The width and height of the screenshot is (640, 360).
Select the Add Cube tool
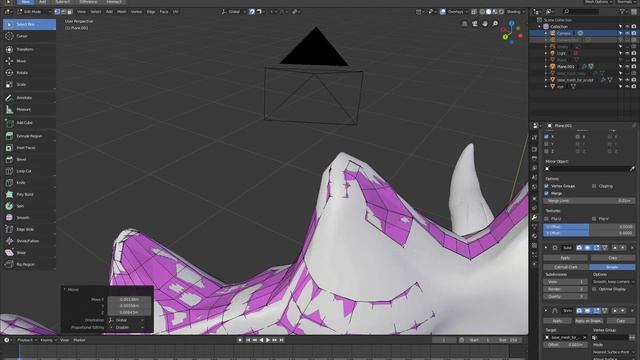tap(29, 123)
